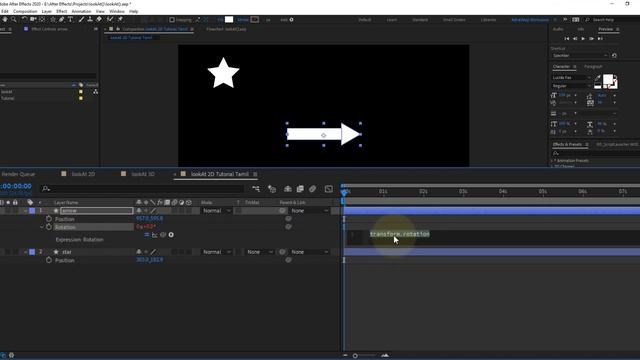Open the star layer Parent dropdown
Image resolution: width=640 pixels, height=360 pixels.
[x=309, y=252]
